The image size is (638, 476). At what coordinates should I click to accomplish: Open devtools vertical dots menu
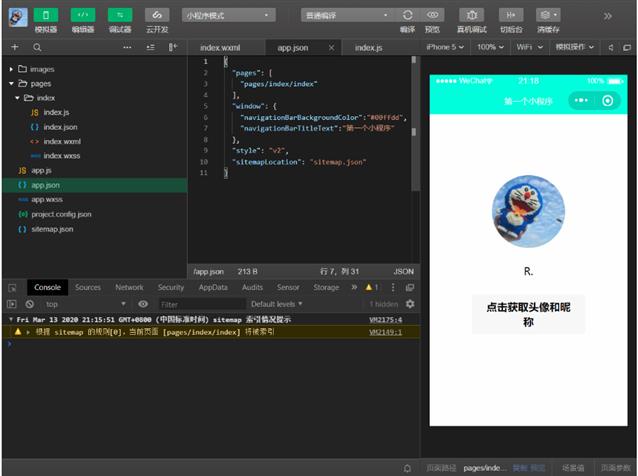pos(393,288)
